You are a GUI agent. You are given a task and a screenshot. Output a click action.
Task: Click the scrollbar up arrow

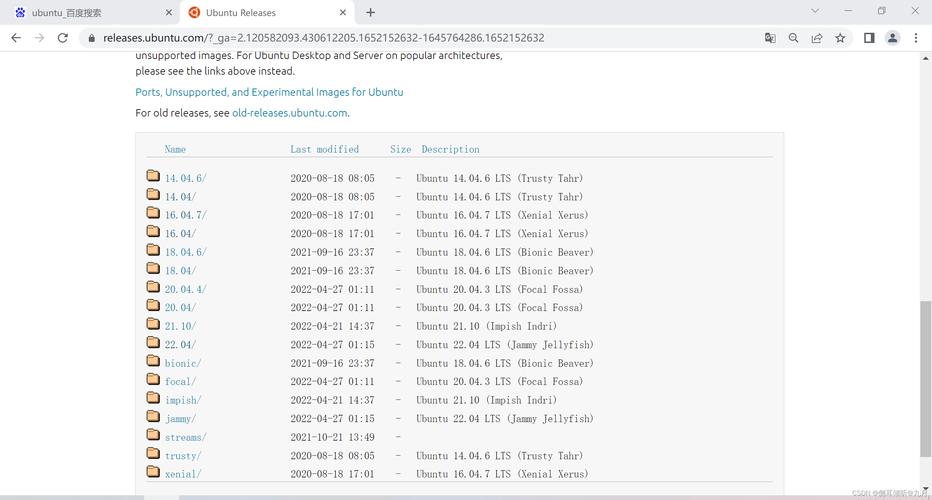(x=925, y=58)
